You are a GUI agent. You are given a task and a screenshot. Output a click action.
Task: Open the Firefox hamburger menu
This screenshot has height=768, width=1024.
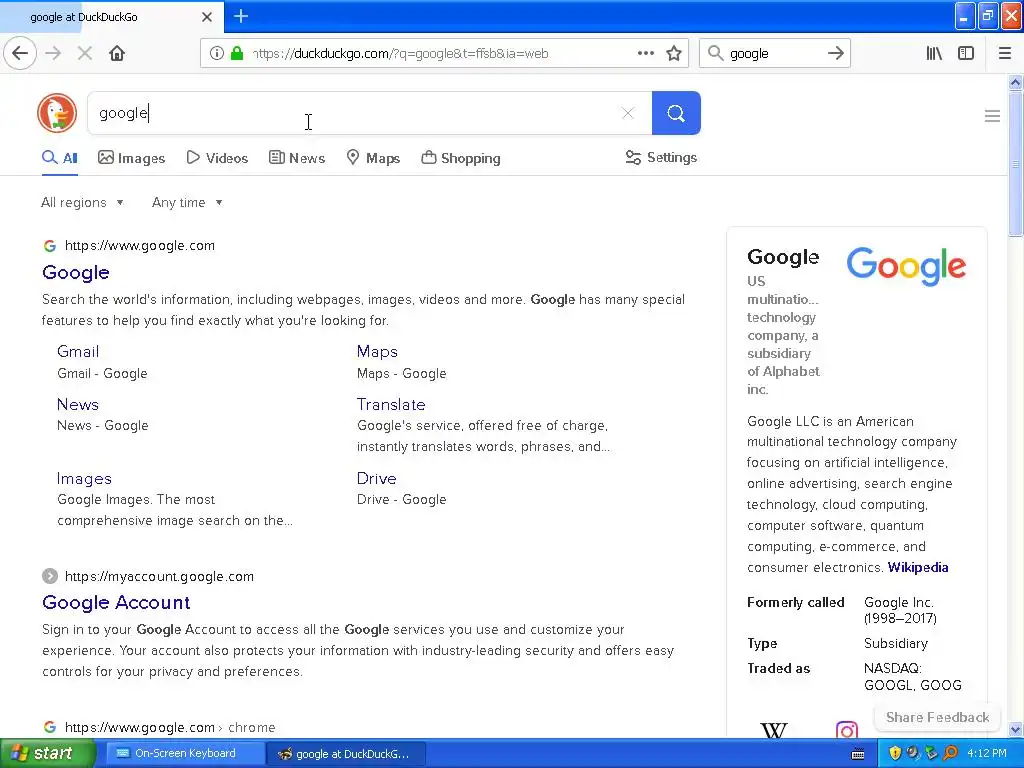1005,54
